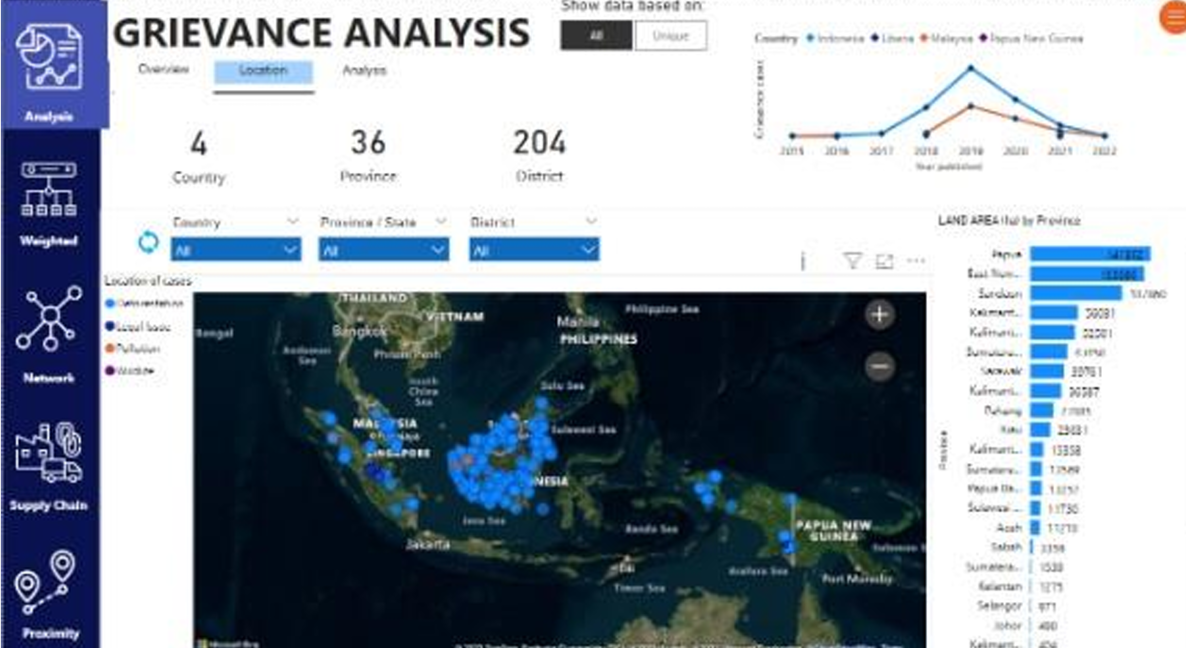Open the Supply Chain page icon

[x=48, y=452]
